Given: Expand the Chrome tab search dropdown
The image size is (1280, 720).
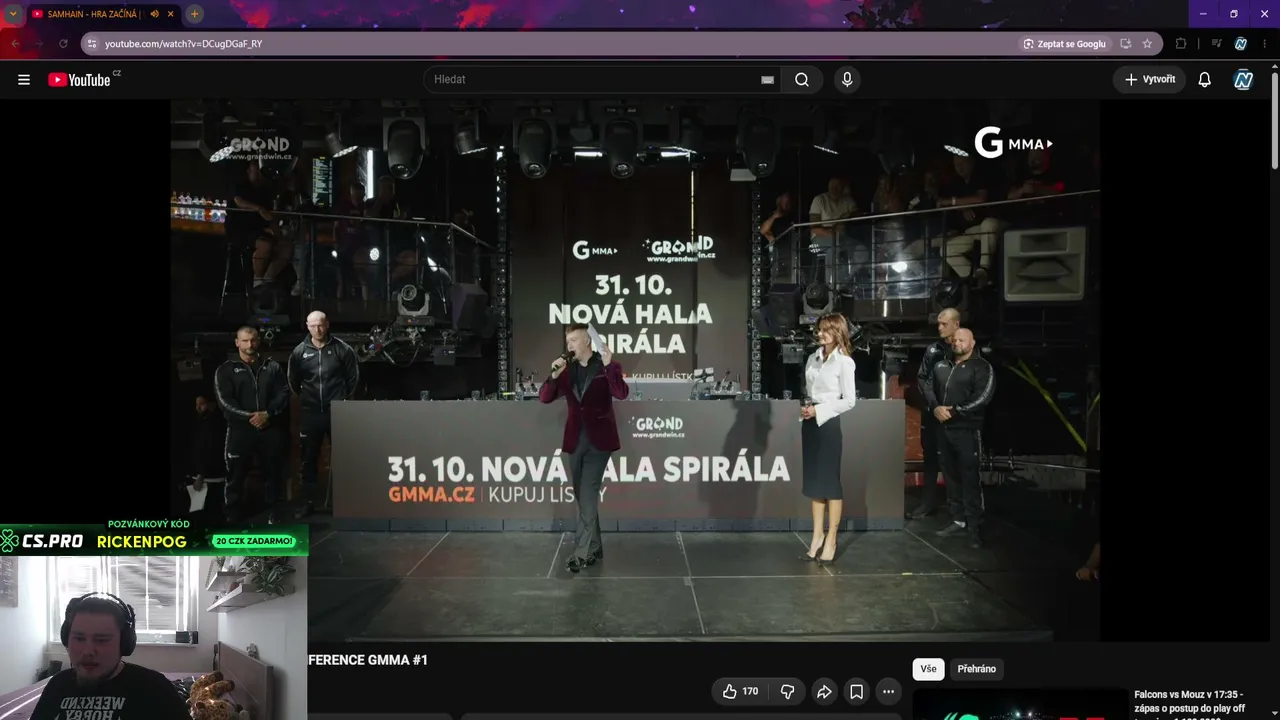Looking at the screenshot, I should click(x=13, y=14).
